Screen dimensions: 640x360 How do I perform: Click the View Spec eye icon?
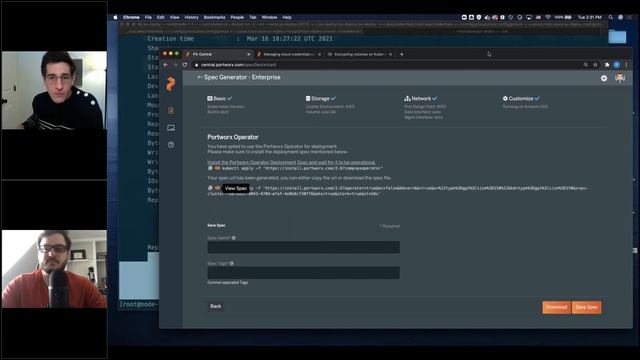coord(218,188)
